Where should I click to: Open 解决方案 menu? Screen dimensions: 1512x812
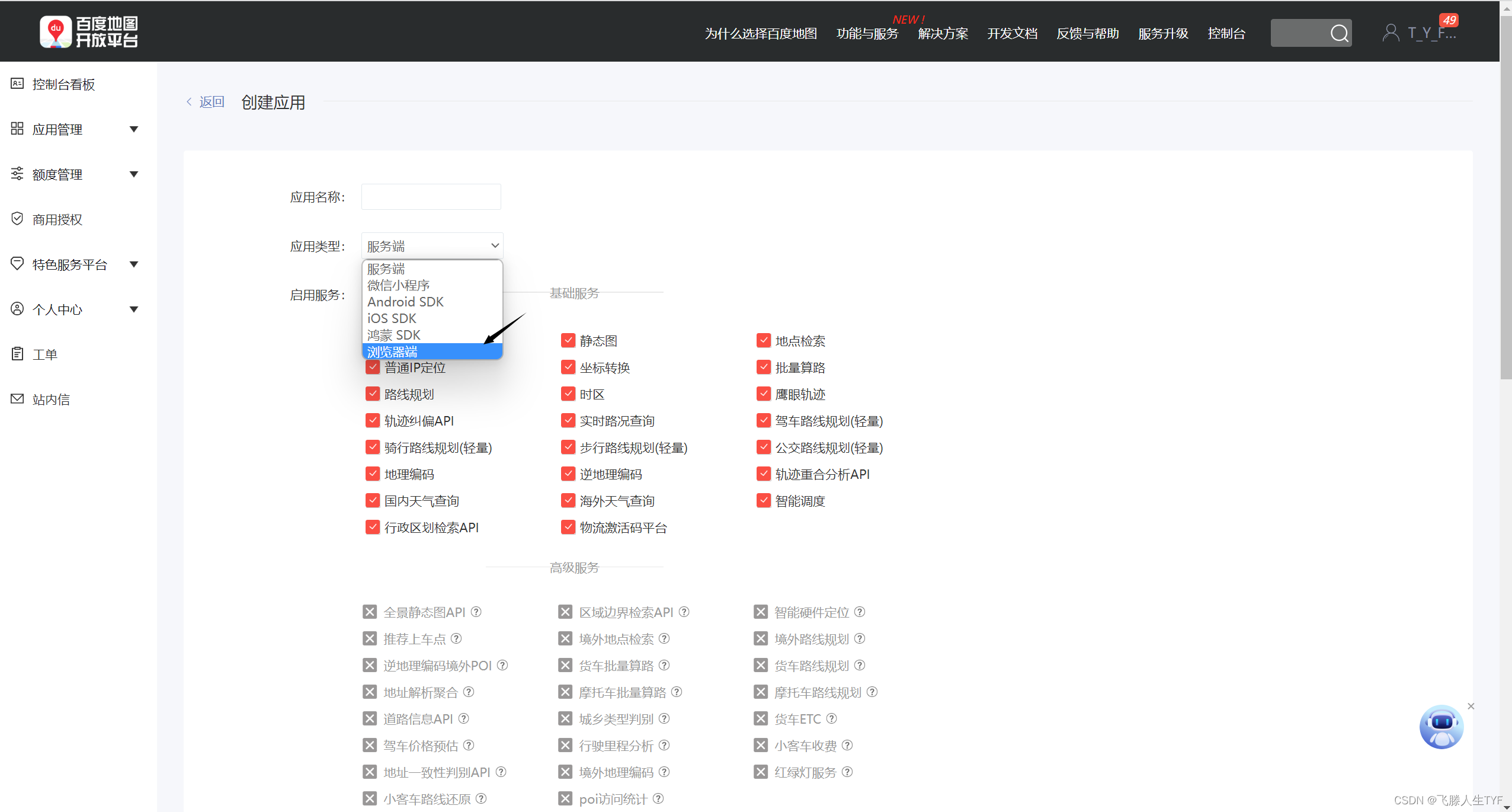coord(943,33)
